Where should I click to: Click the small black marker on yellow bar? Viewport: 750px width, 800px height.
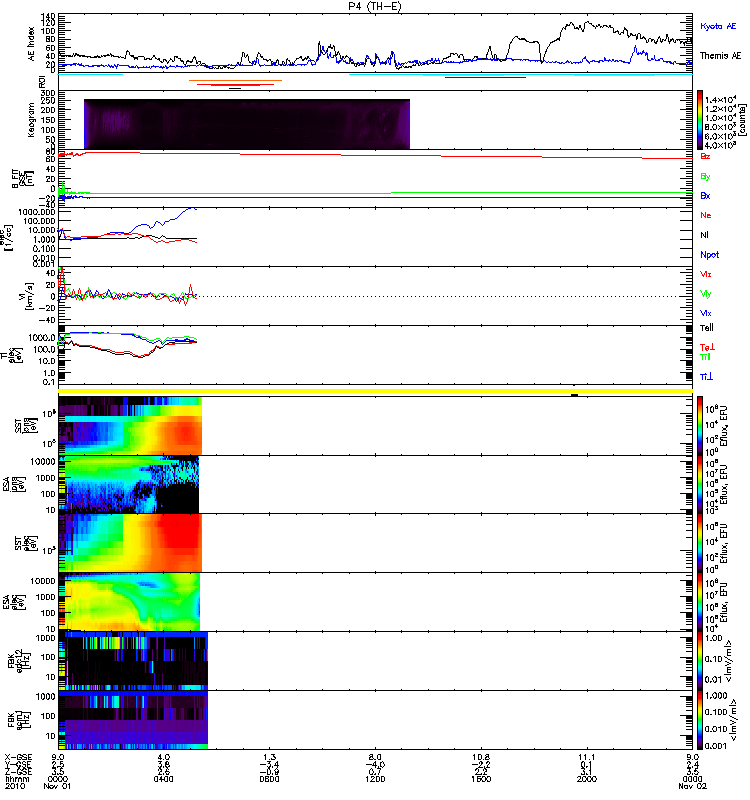[x=574, y=395]
